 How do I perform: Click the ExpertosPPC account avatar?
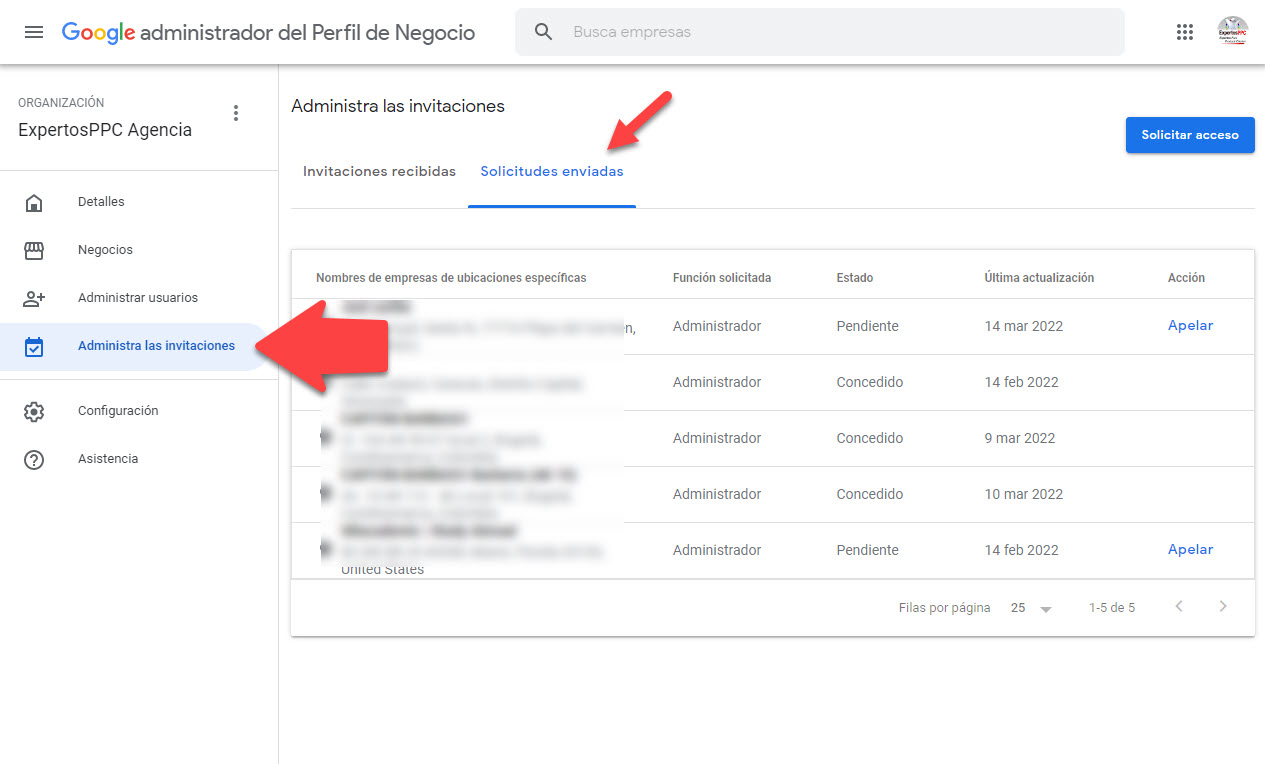coord(1232,32)
